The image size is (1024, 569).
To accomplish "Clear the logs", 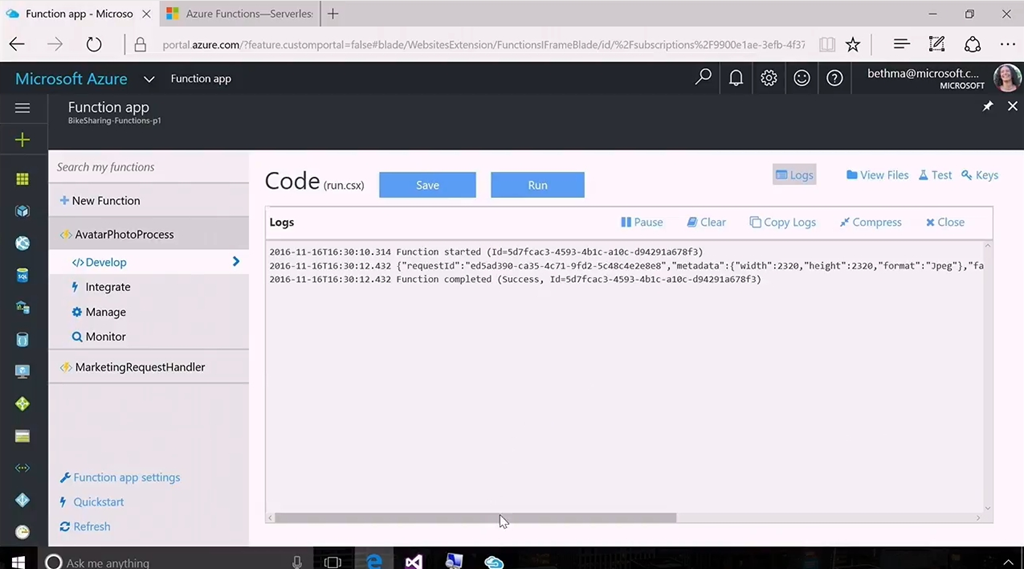I will [707, 222].
